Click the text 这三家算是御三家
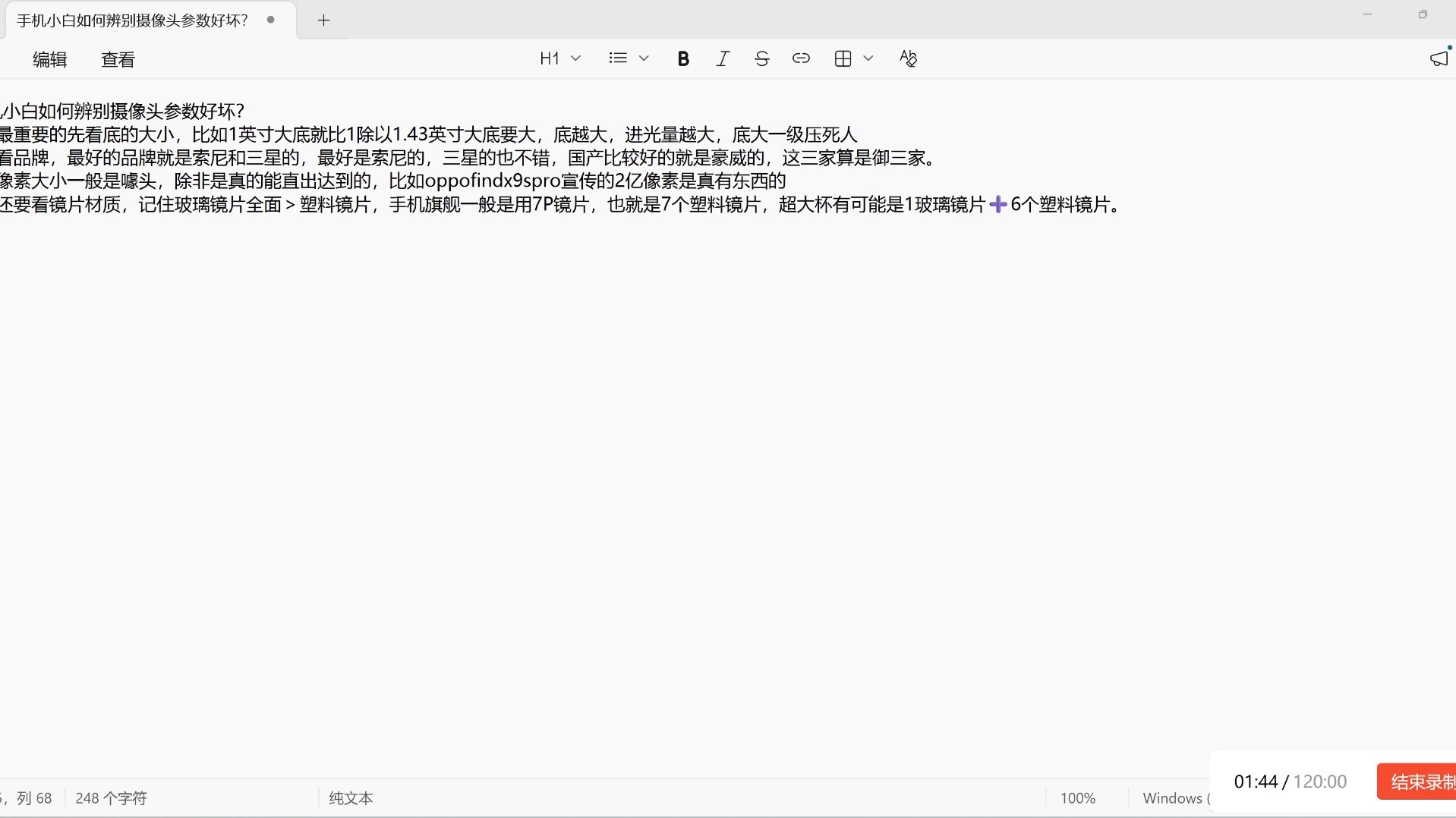 (853, 158)
